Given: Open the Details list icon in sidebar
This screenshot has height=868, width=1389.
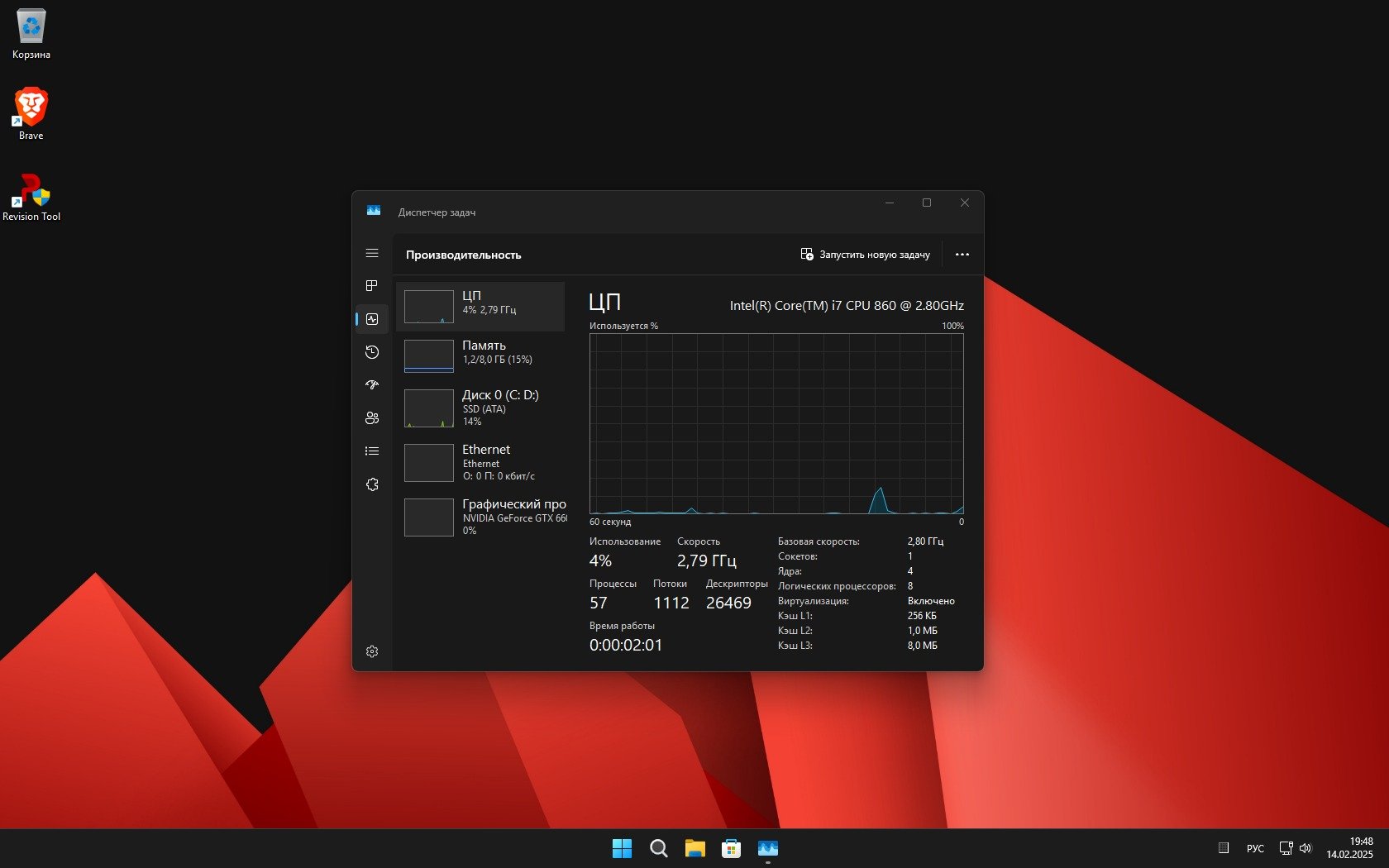Looking at the screenshot, I should [x=372, y=451].
